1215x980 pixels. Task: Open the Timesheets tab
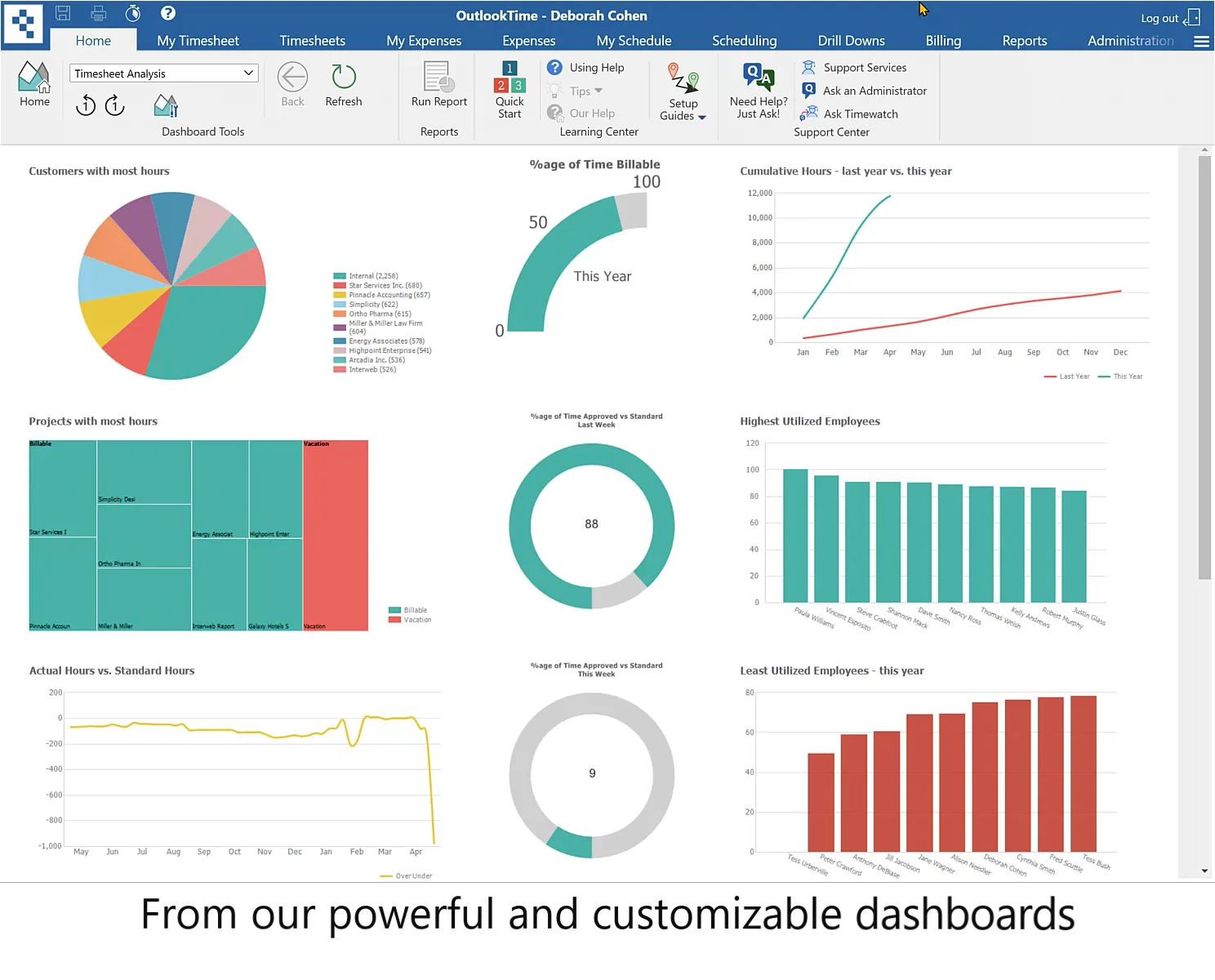(x=312, y=41)
